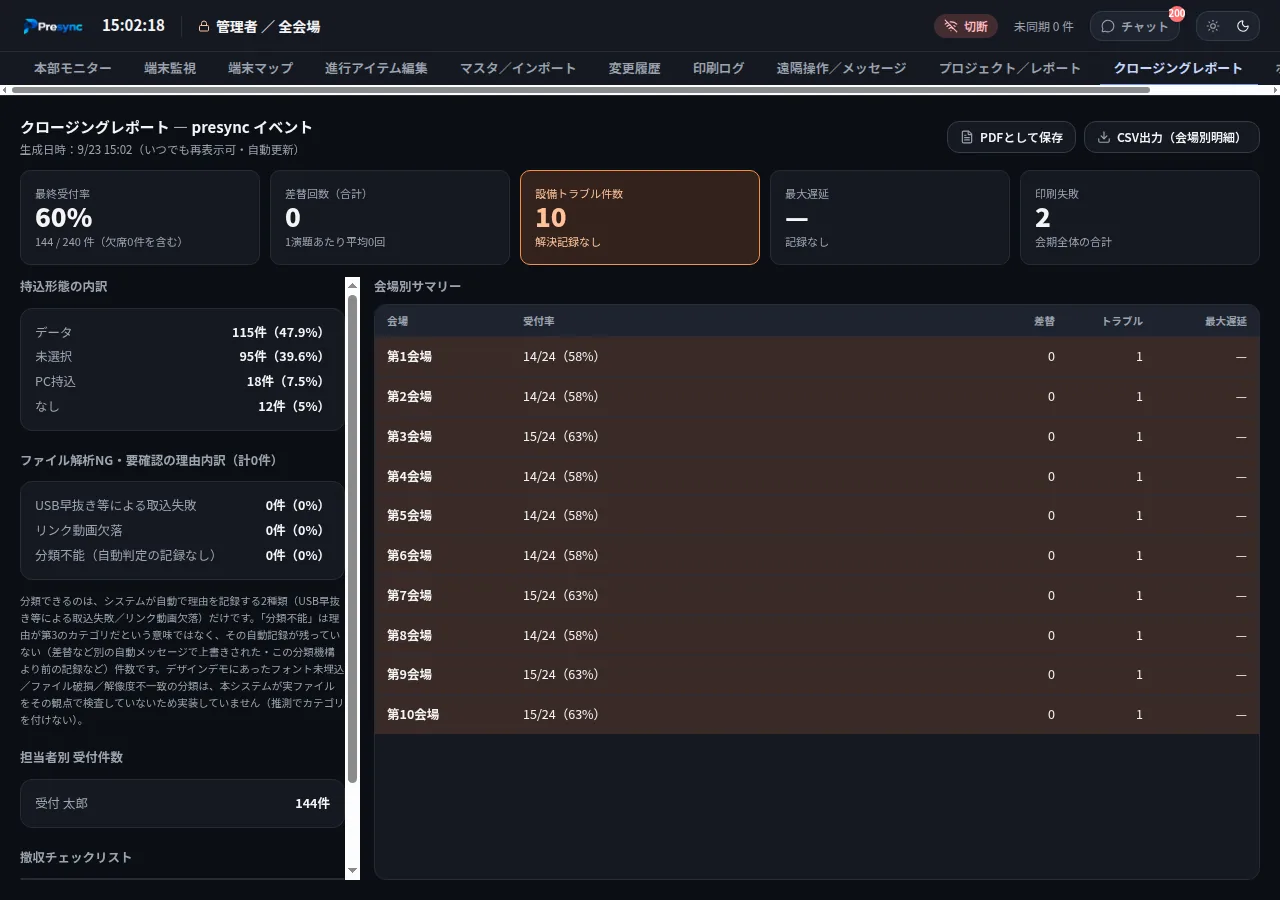Select the 第3会場 row
This screenshot has height=900, width=1280.
tap(817, 436)
